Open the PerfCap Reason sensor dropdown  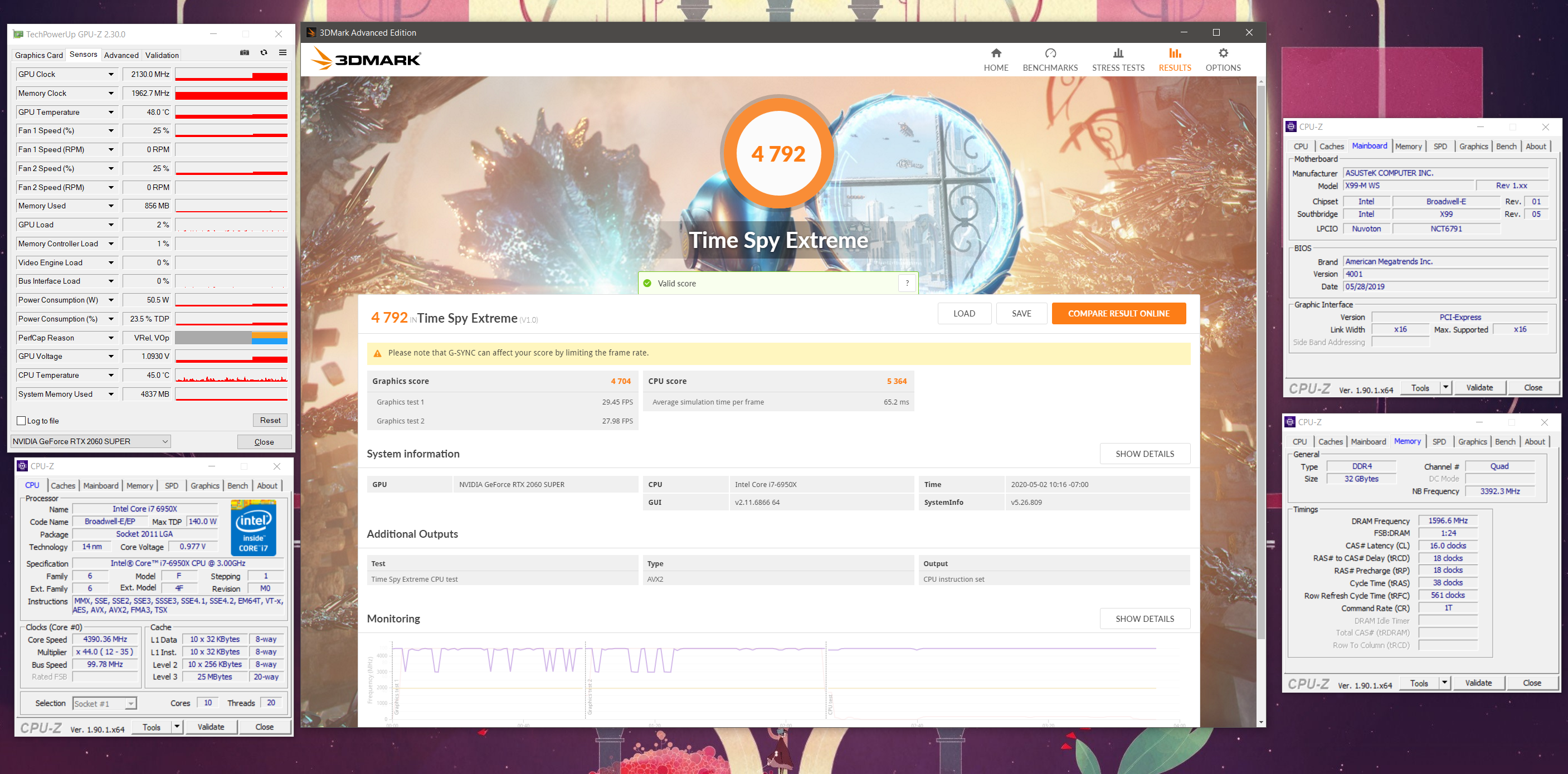(x=111, y=338)
